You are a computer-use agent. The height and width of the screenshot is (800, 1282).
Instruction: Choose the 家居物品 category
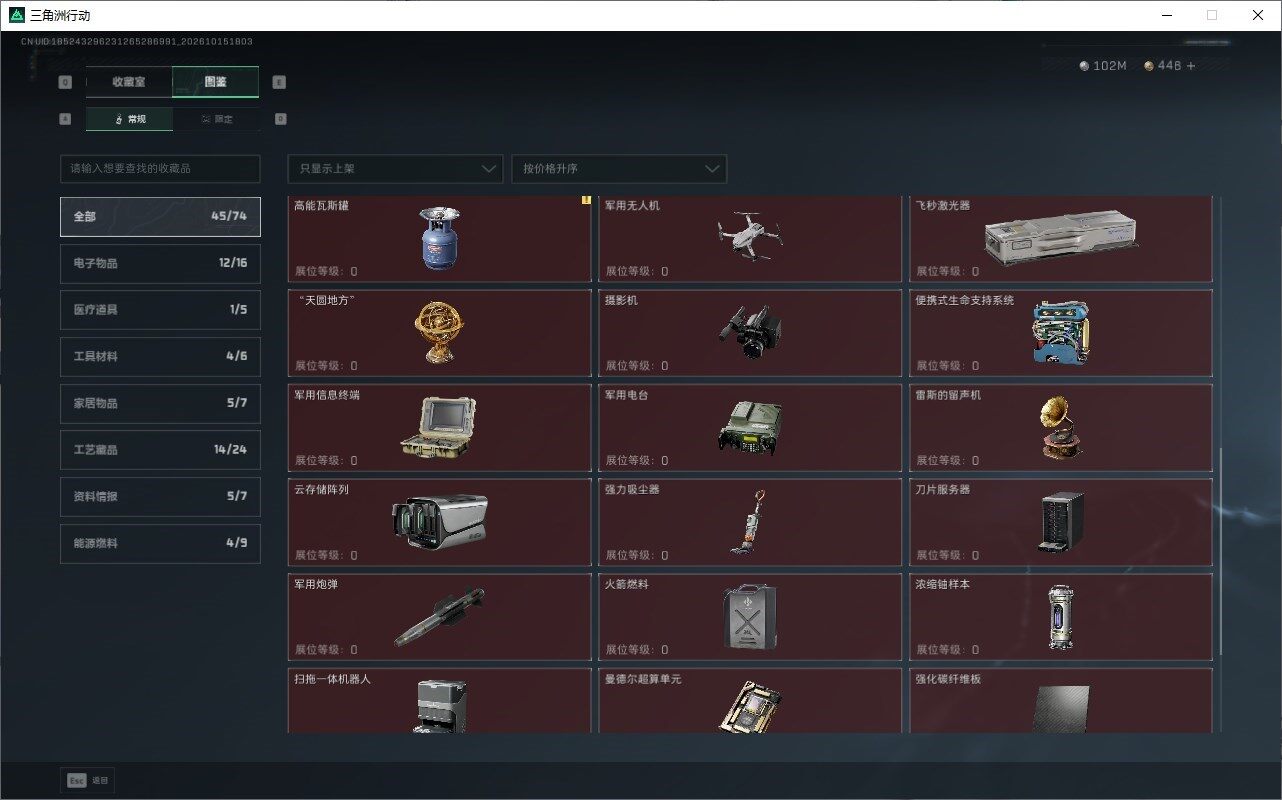click(x=160, y=403)
